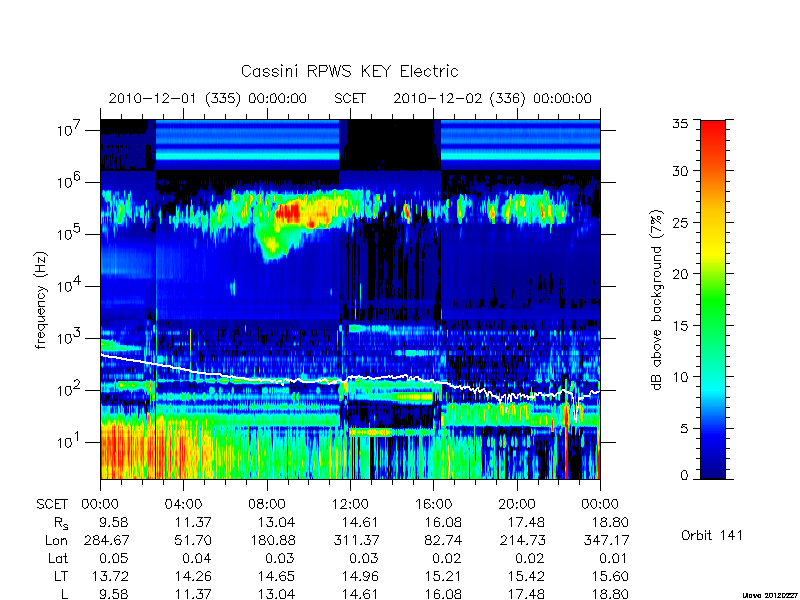Click the 10^1 frequency axis label
This screenshot has width=800, height=600.
point(69,442)
